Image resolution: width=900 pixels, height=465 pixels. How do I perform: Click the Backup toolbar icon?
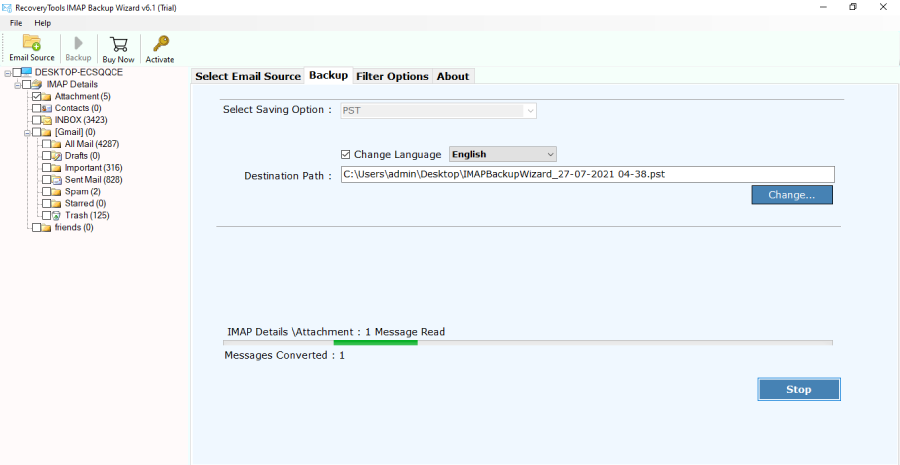[78, 43]
